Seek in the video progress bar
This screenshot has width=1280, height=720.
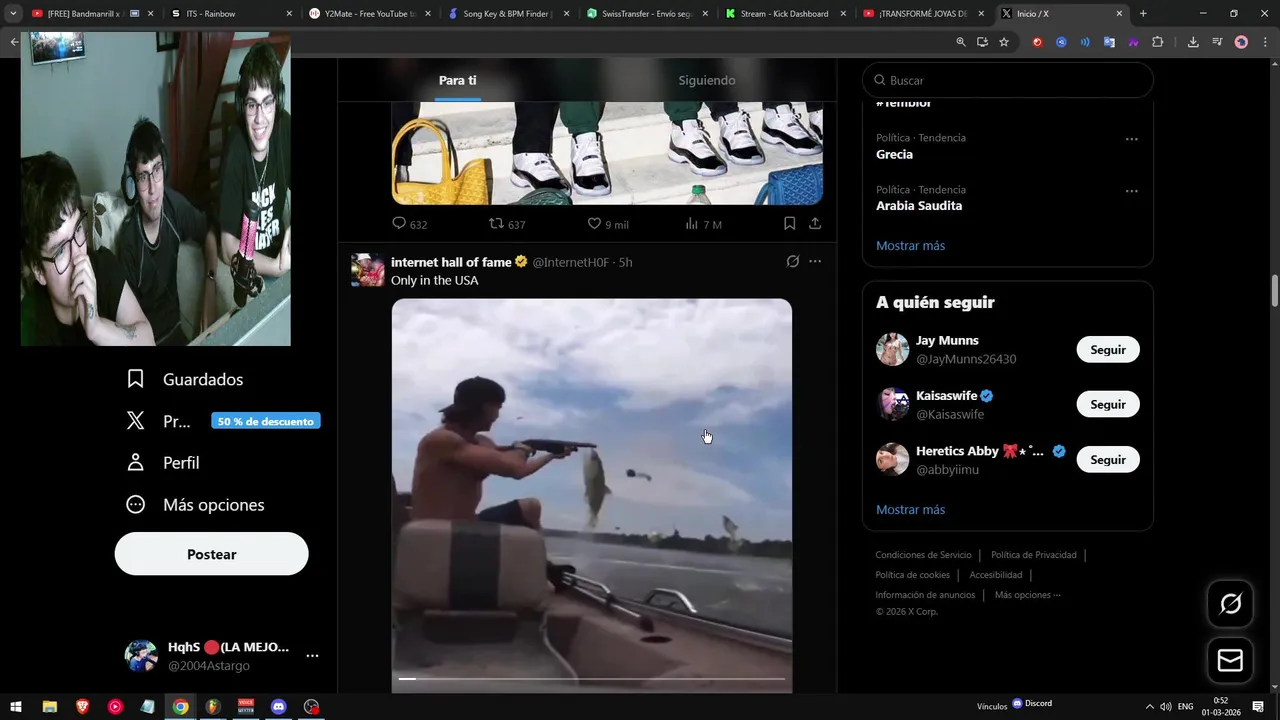click(592, 679)
